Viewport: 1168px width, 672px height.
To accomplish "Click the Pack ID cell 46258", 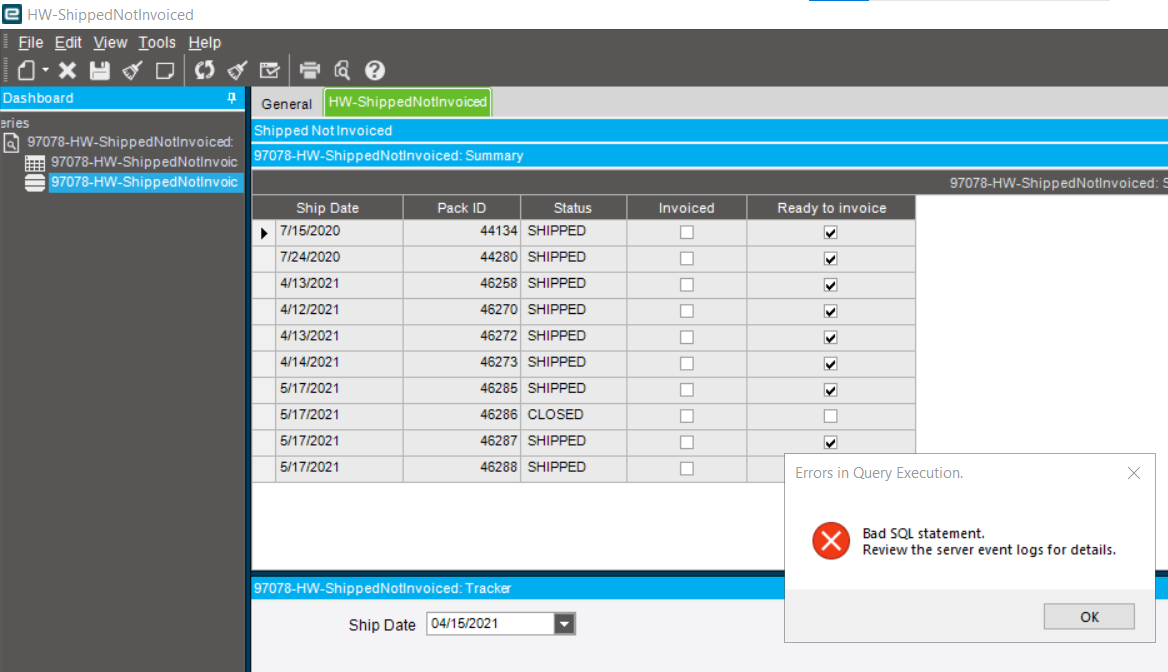I will tap(462, 284).
